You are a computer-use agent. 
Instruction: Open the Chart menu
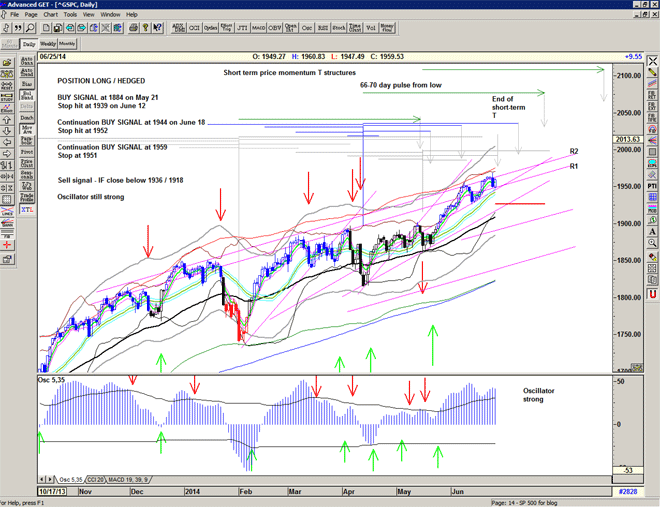pyautogui.click(x=50, y=15)
